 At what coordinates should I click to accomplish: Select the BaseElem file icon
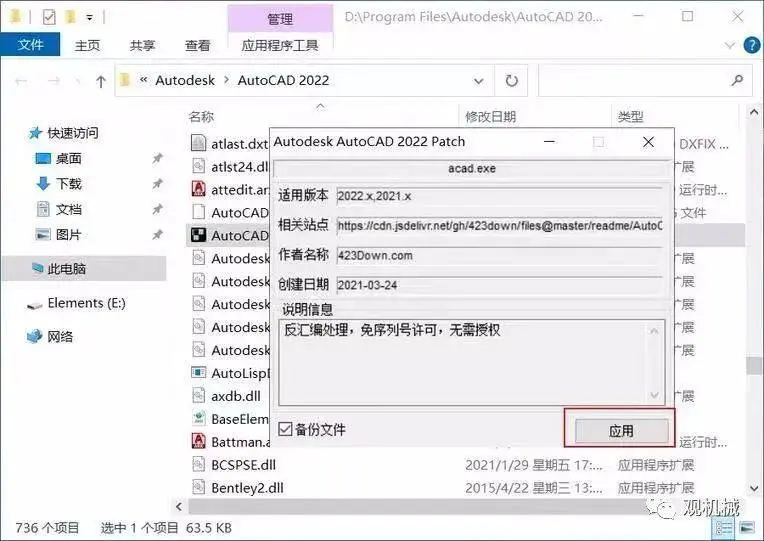pyautogui.click(x=198, y=418)
